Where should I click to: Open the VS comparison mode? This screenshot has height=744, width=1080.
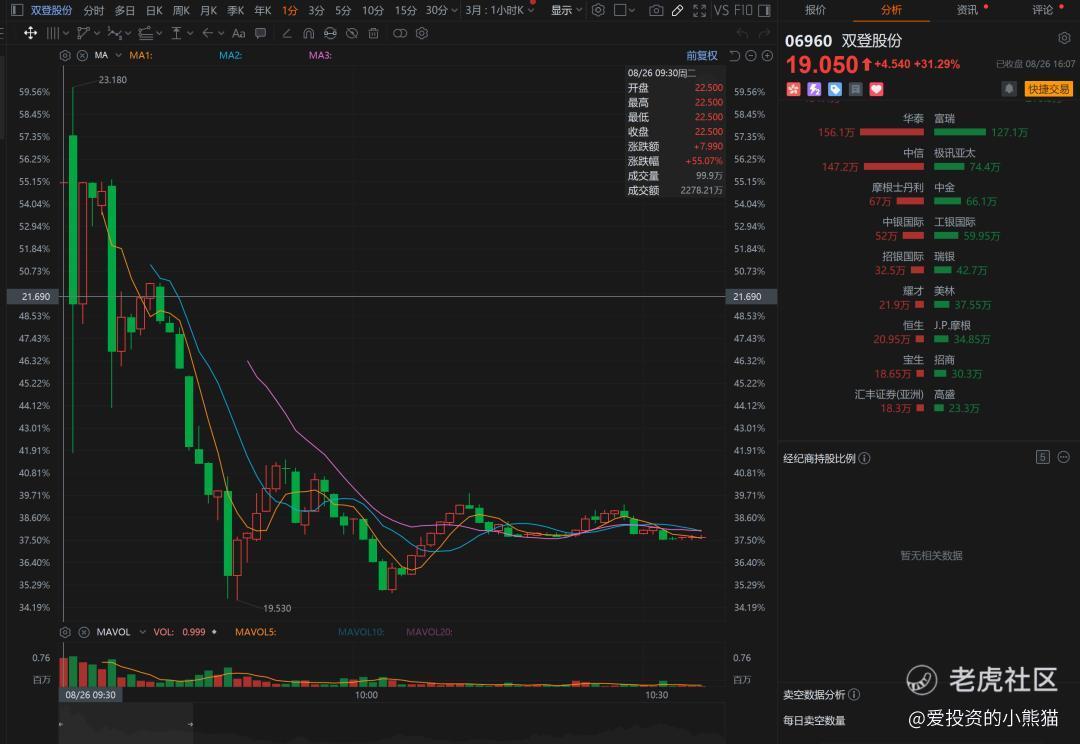coord(721,10)
